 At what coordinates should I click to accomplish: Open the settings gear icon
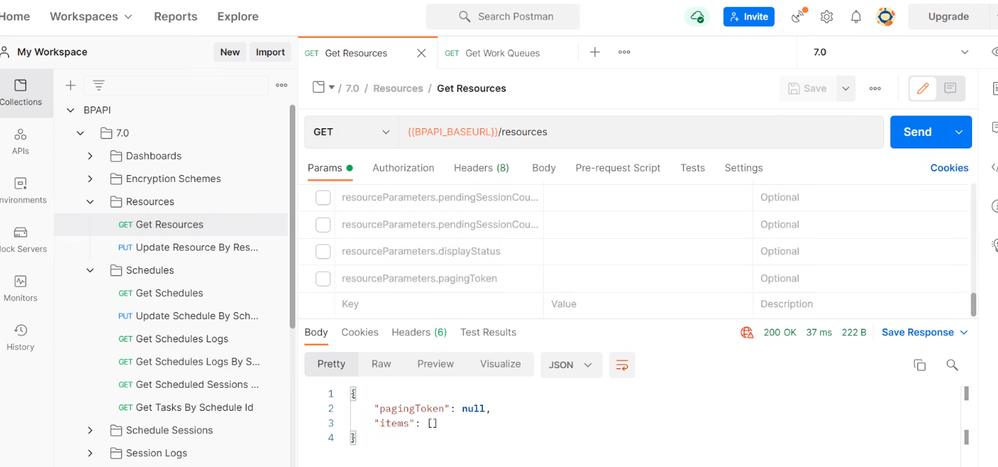coord(827,17)
